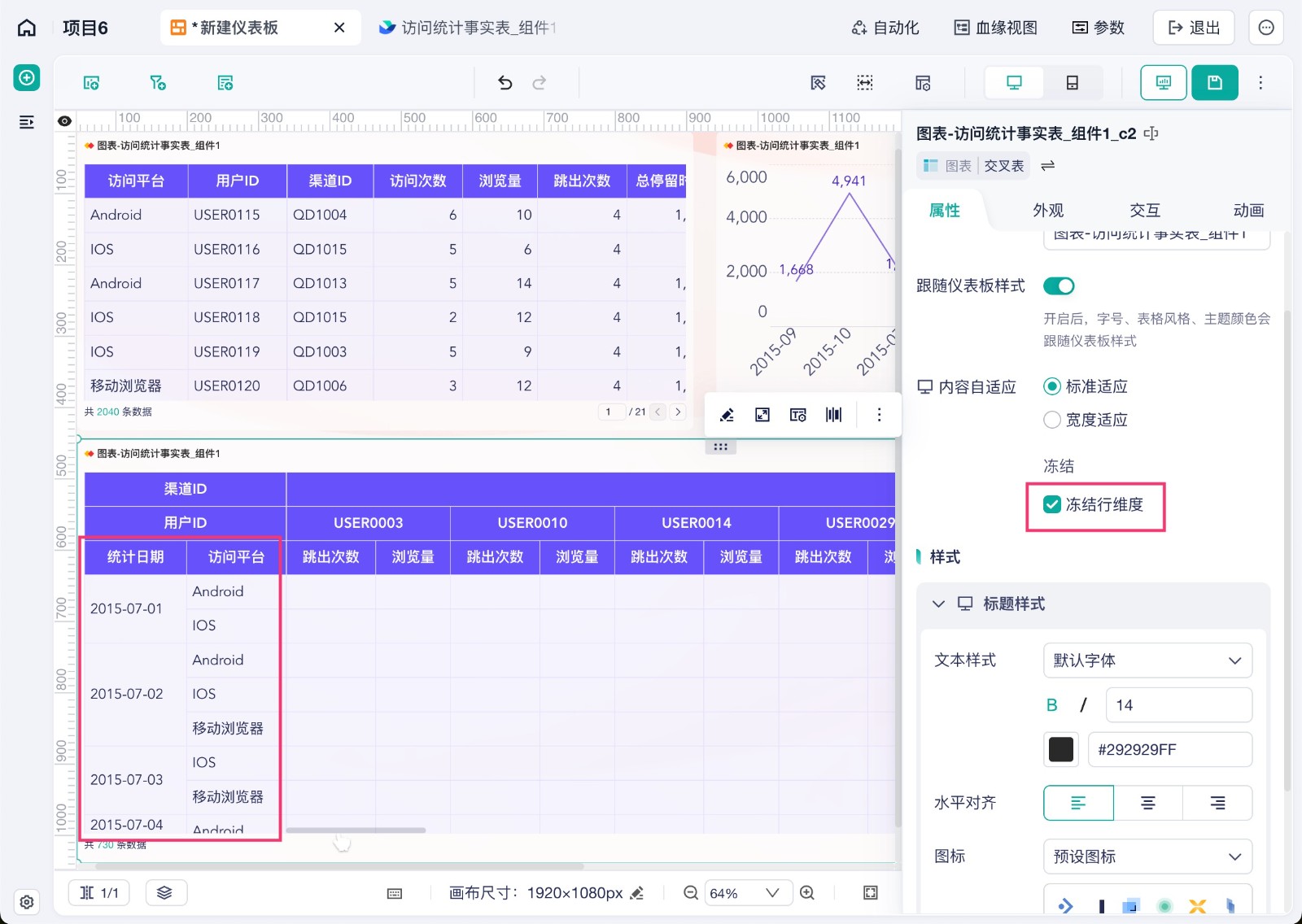Open the settings gear in left sidebar
The image size is (1302, 924).
27,902
